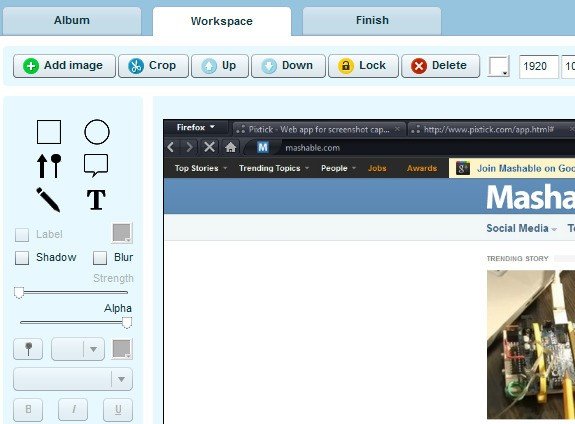Click the Mashable M site icon in address bar
This screenshot has height=424, width=575.
(263, 147)
